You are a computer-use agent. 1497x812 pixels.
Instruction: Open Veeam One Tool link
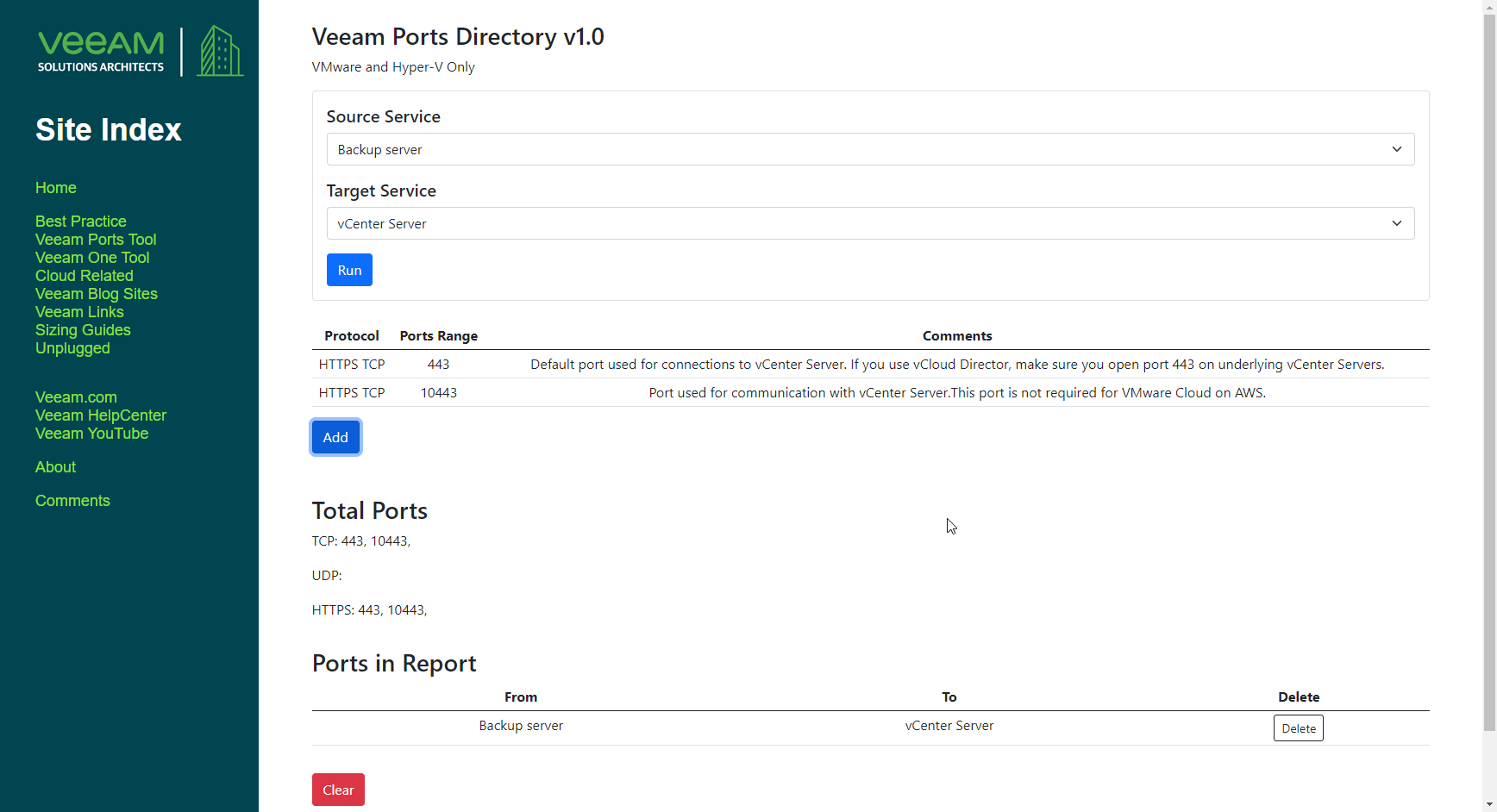coord(92,258)
